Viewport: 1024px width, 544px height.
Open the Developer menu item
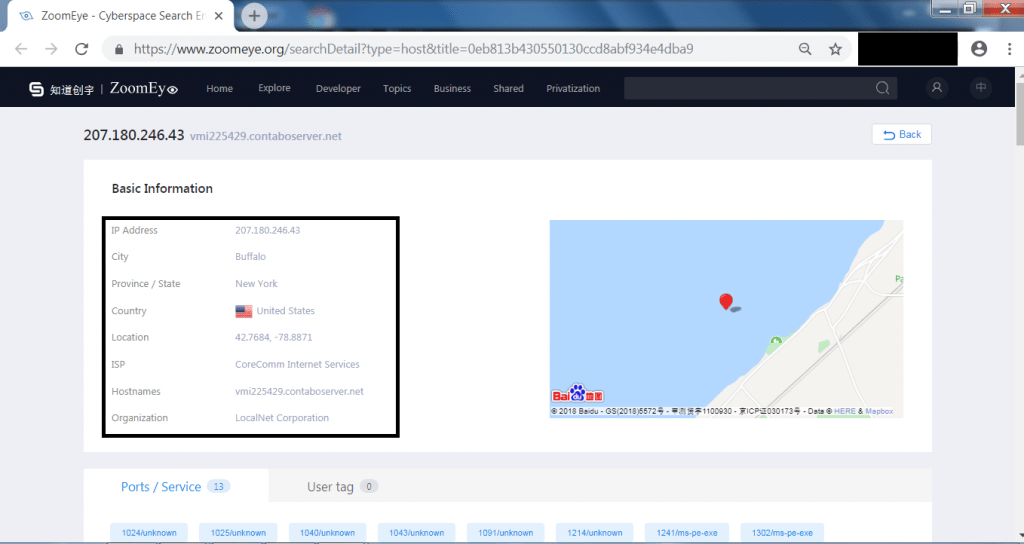tap(338, 89)
